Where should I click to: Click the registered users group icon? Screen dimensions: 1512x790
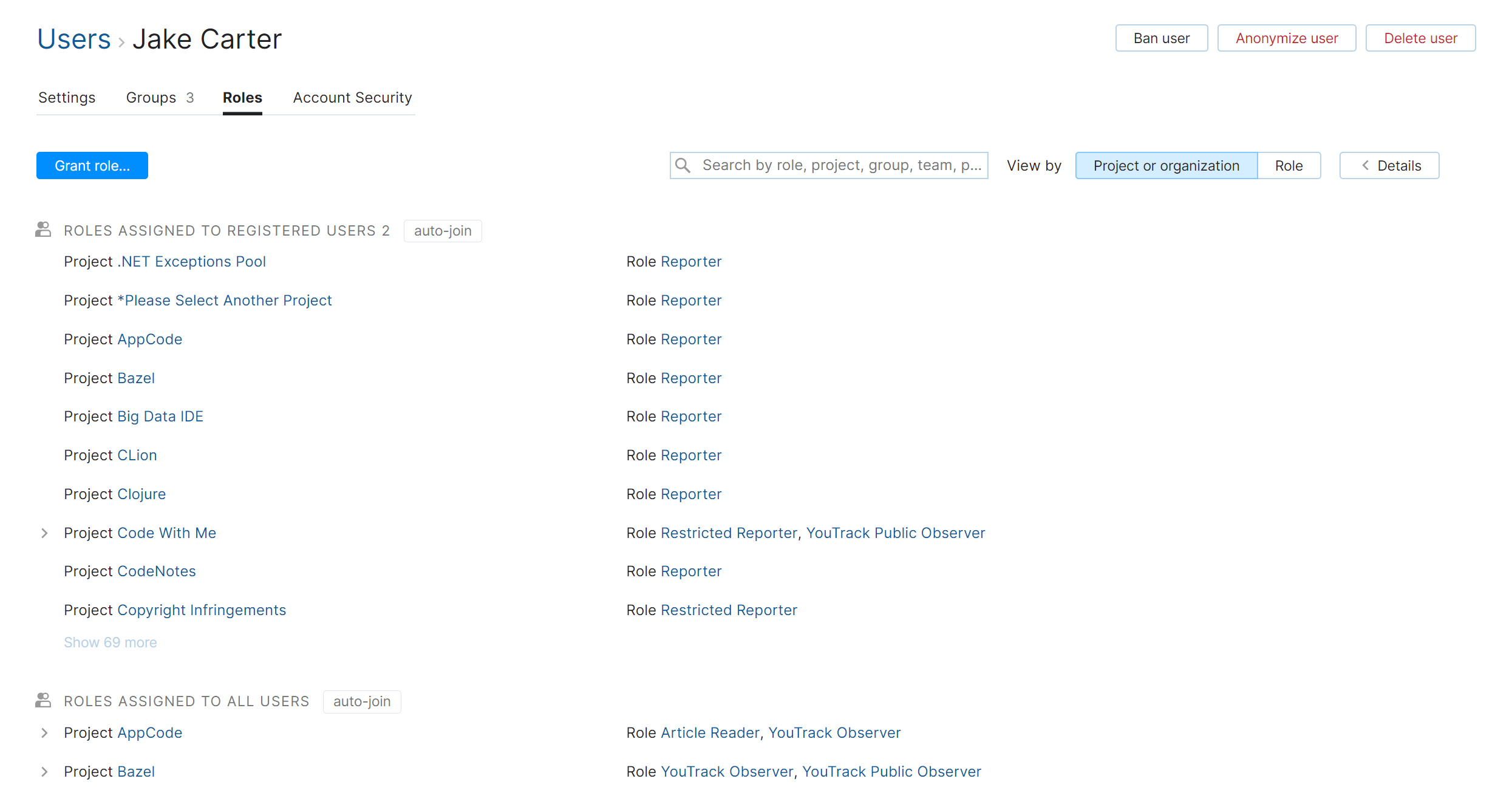pos(43,230)
